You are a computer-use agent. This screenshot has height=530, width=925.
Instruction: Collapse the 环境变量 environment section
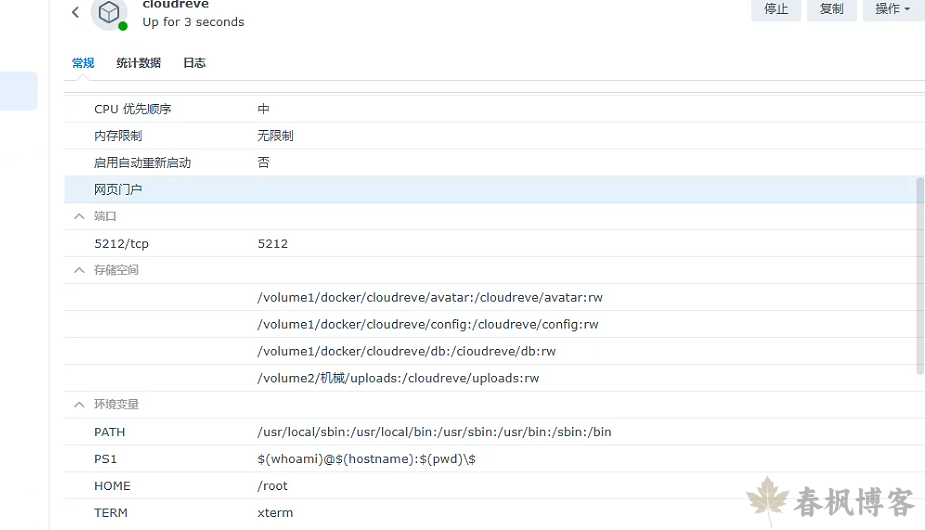point(79,405)
